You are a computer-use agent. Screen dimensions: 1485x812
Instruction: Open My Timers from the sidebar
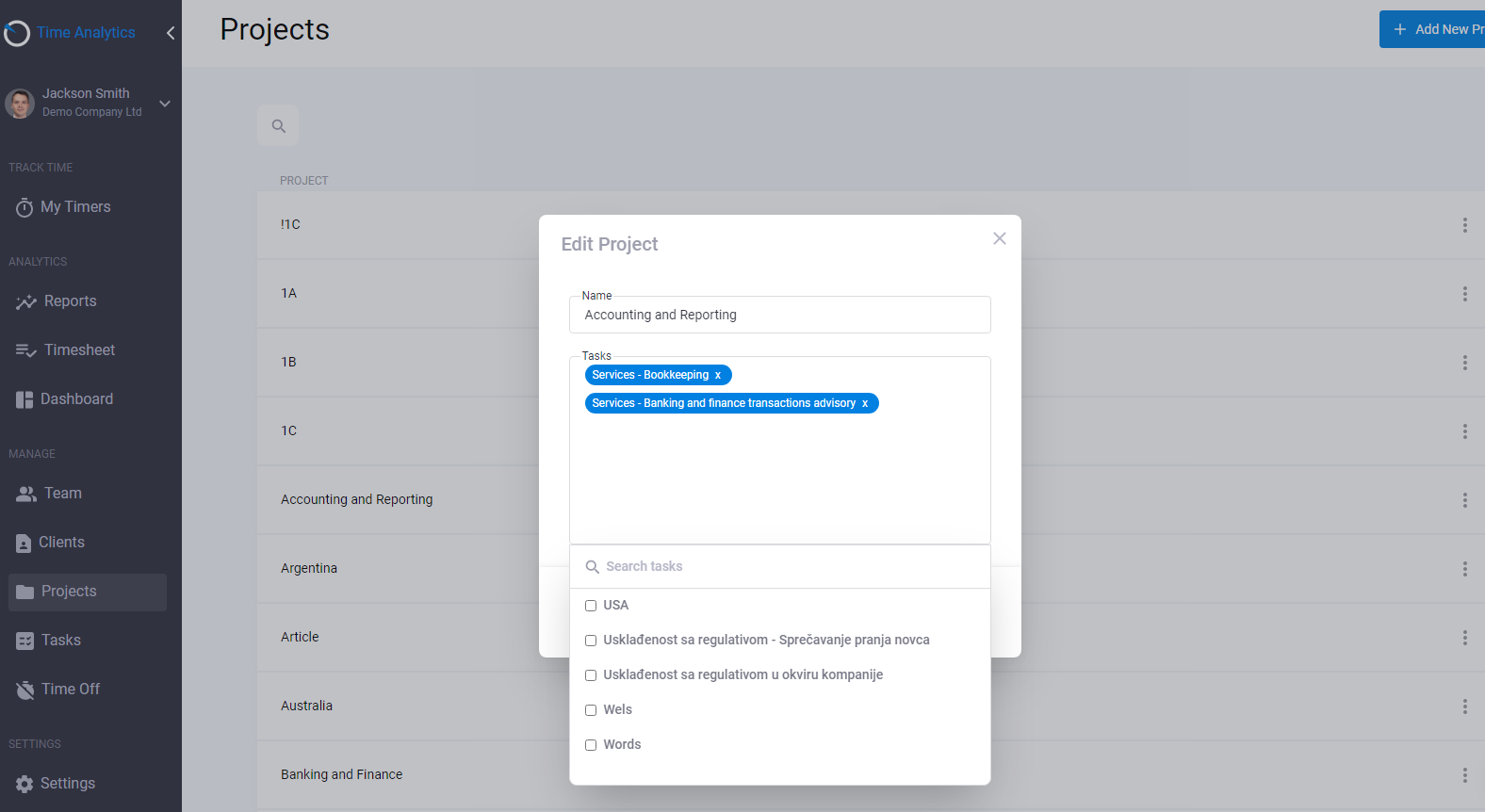pyautogui.click(x=87, y=207)
